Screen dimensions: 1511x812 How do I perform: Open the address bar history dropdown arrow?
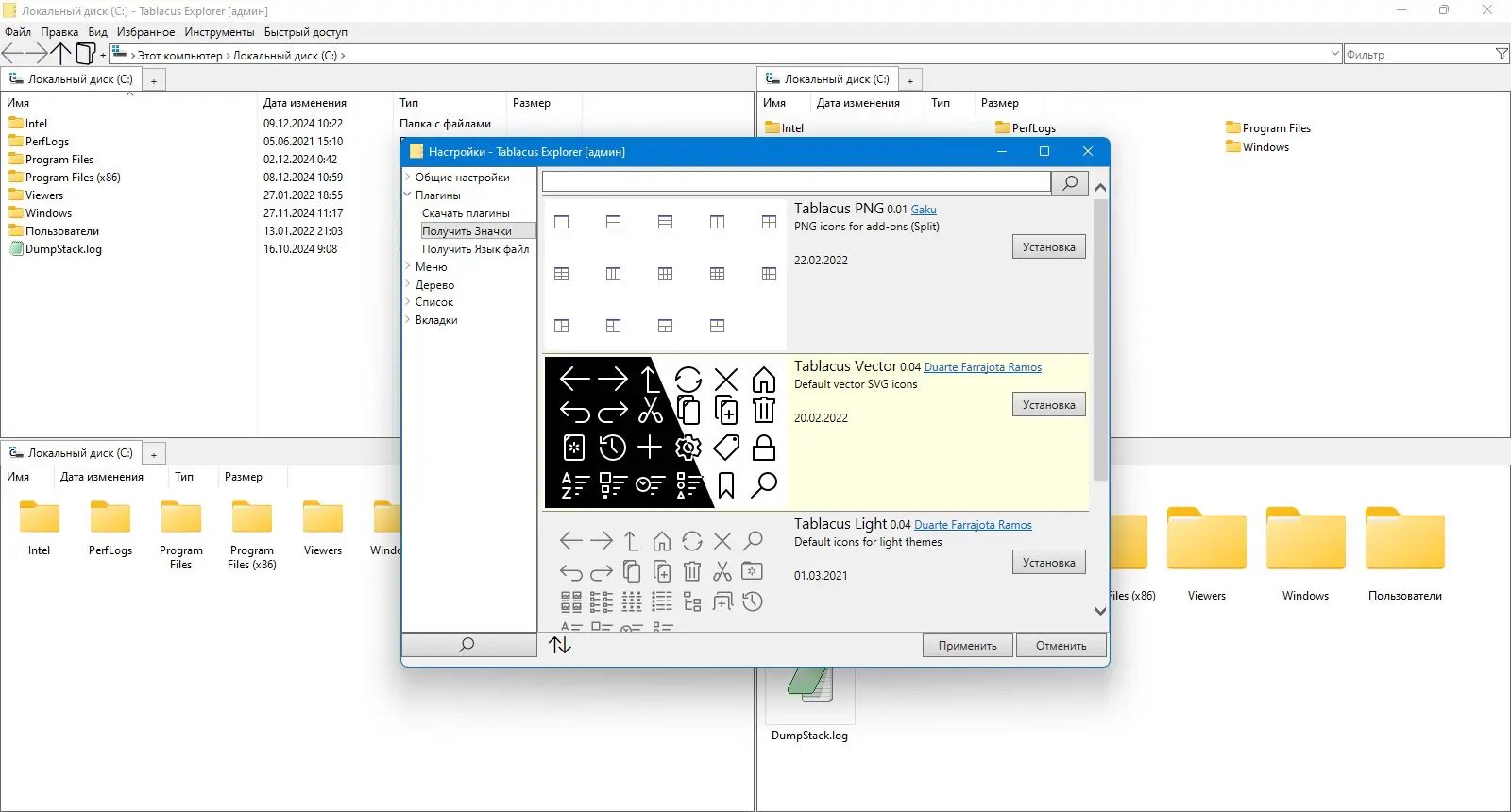click(1335, 54)
